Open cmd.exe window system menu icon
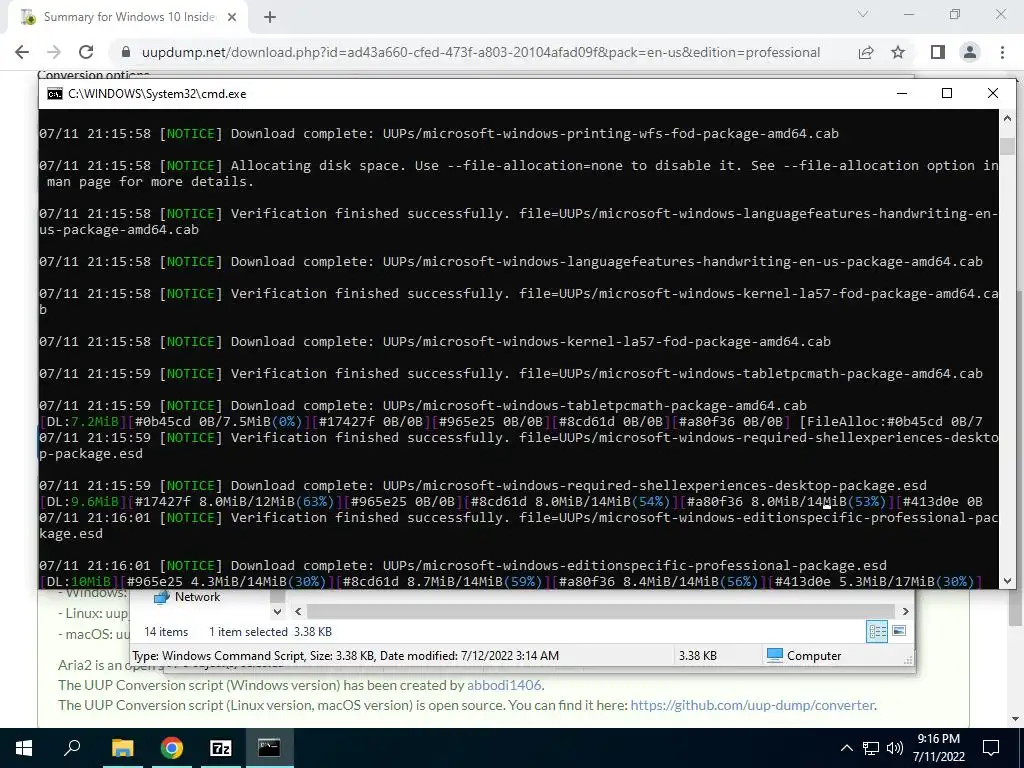 54,93
